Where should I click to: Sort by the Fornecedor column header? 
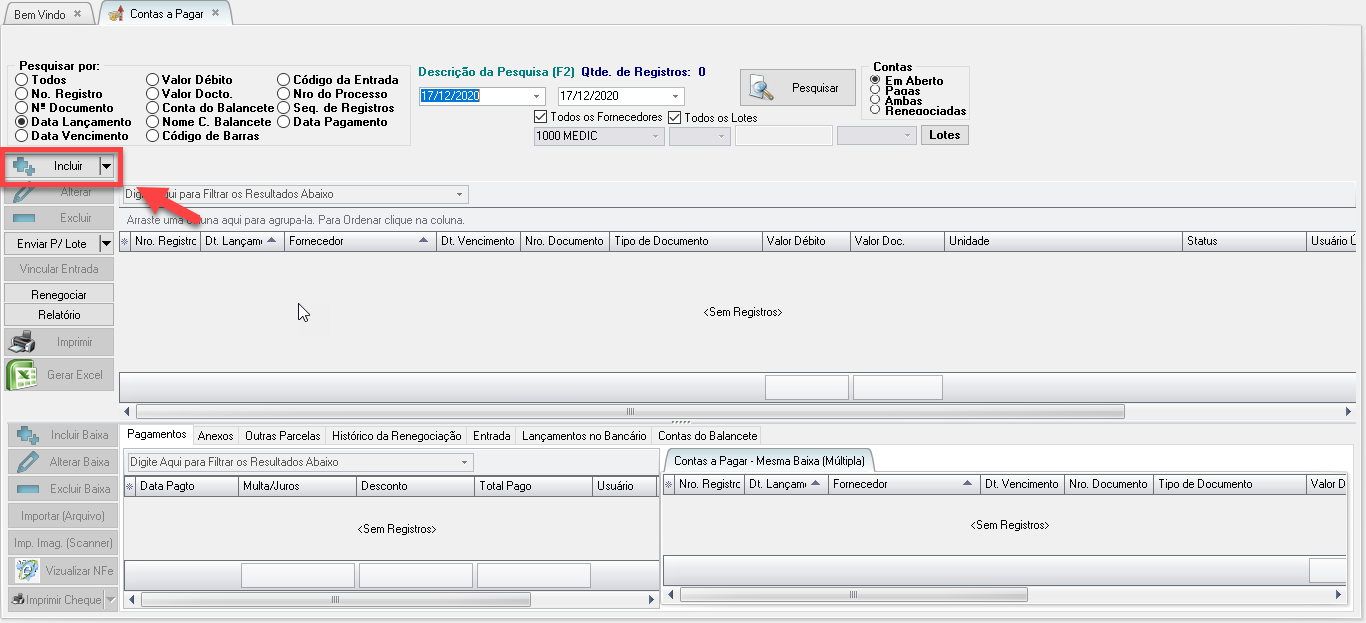tap(356, 241)
